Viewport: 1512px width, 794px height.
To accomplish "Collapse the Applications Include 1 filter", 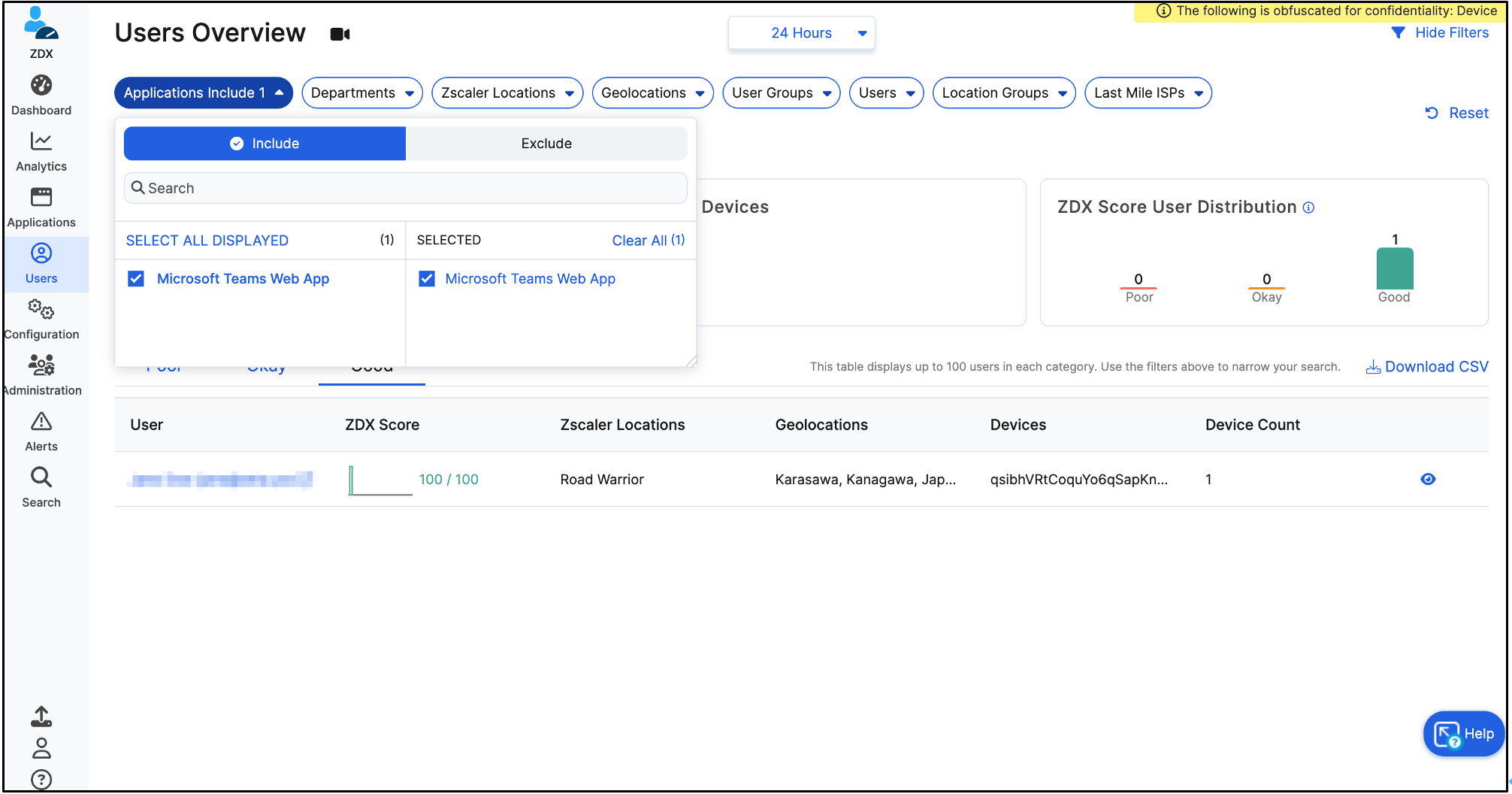I will [204, 92].
